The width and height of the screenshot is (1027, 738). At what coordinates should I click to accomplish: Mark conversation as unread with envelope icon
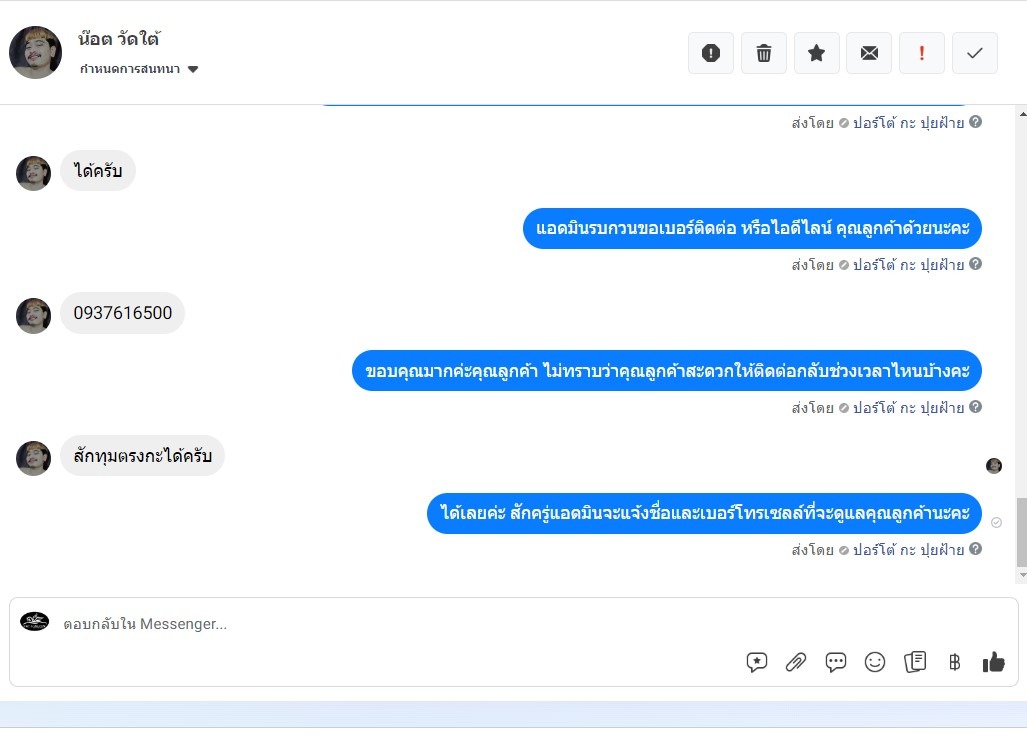[869, 53]
